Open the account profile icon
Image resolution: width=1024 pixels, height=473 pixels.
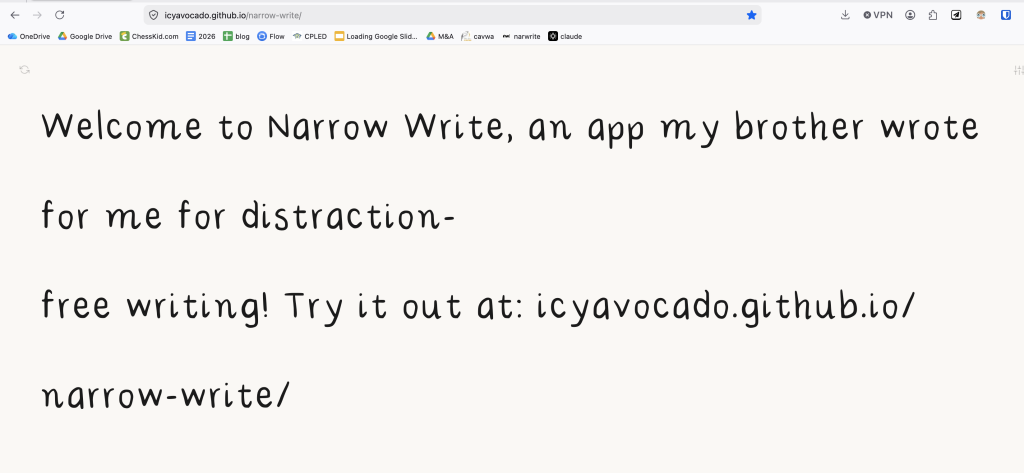[910, 15]
